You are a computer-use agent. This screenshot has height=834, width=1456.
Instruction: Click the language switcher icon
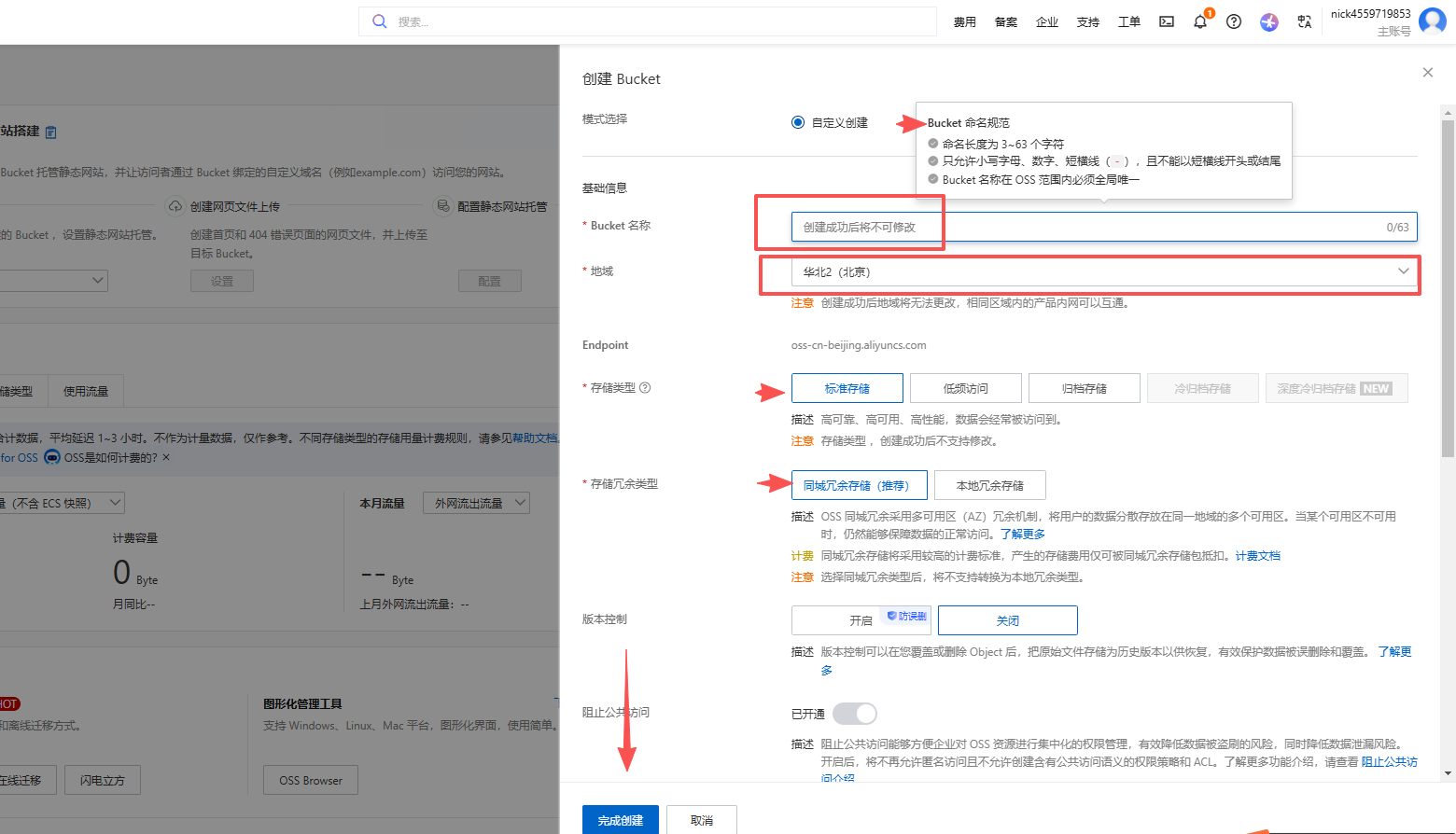click(1304, 21)
